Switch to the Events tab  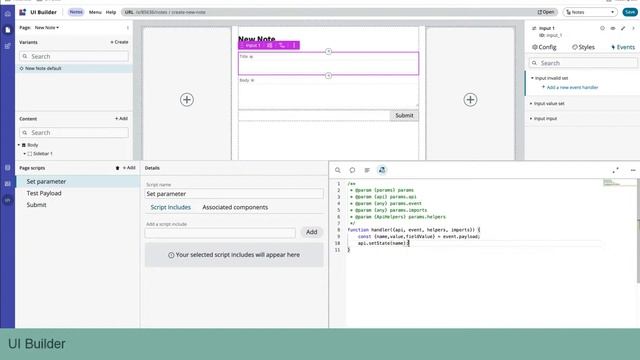pyautogui.click(x=623, y=47)
